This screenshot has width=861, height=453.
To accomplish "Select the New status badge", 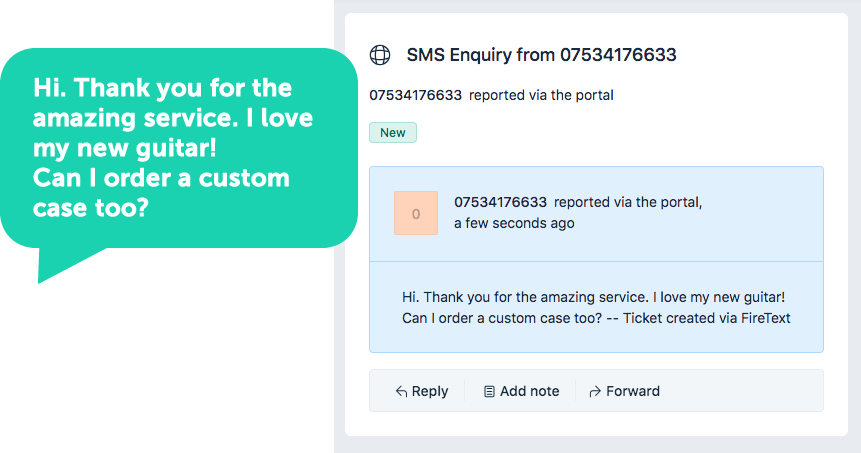I will (393, 132).
